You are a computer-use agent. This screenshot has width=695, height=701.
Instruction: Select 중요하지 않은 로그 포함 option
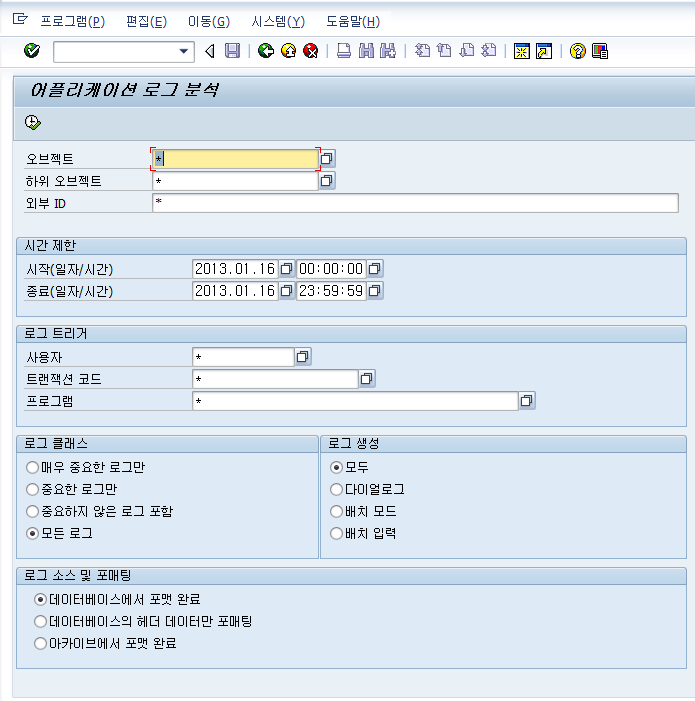(32, 511)
